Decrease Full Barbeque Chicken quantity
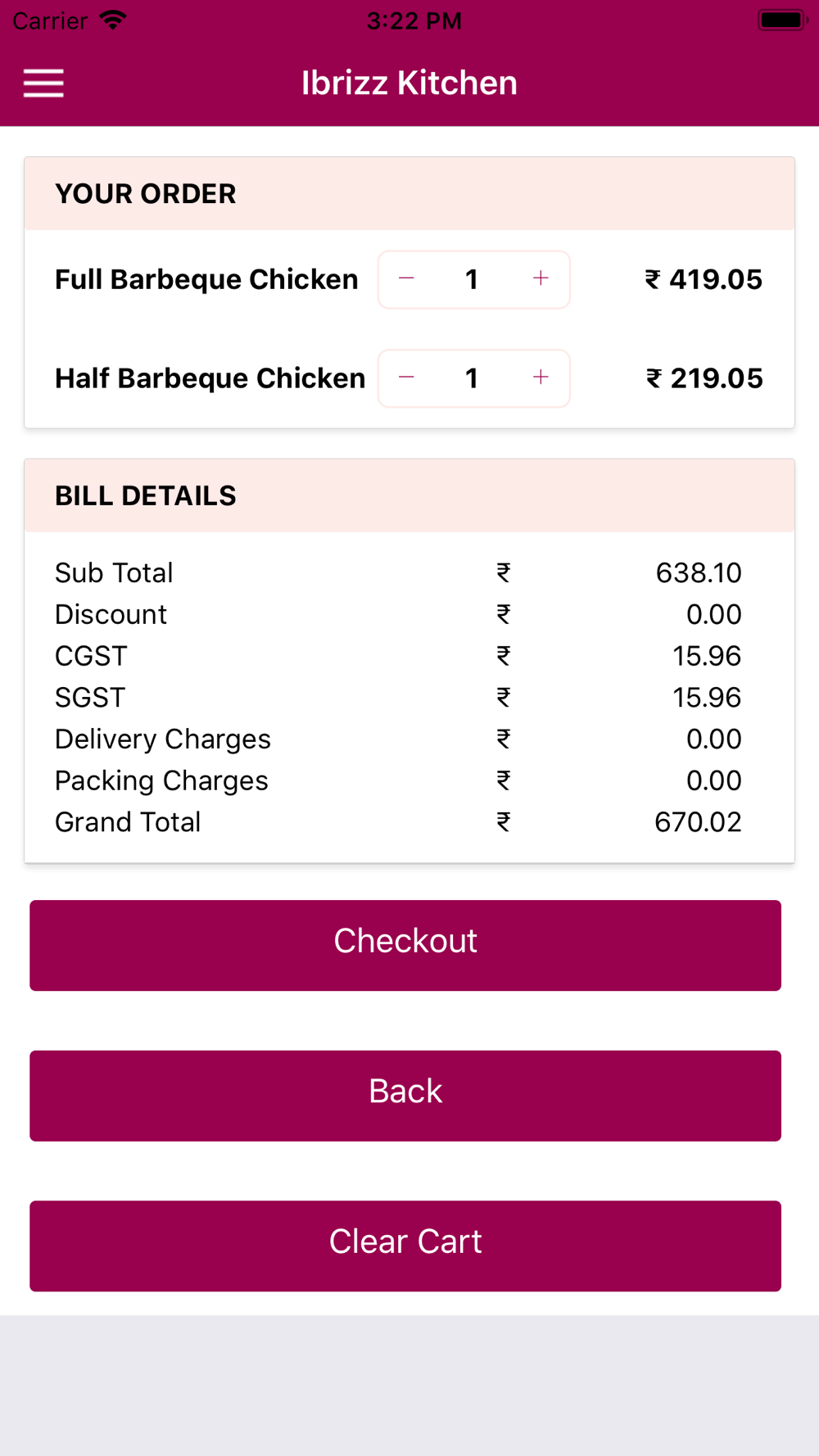 pos(406,279)
